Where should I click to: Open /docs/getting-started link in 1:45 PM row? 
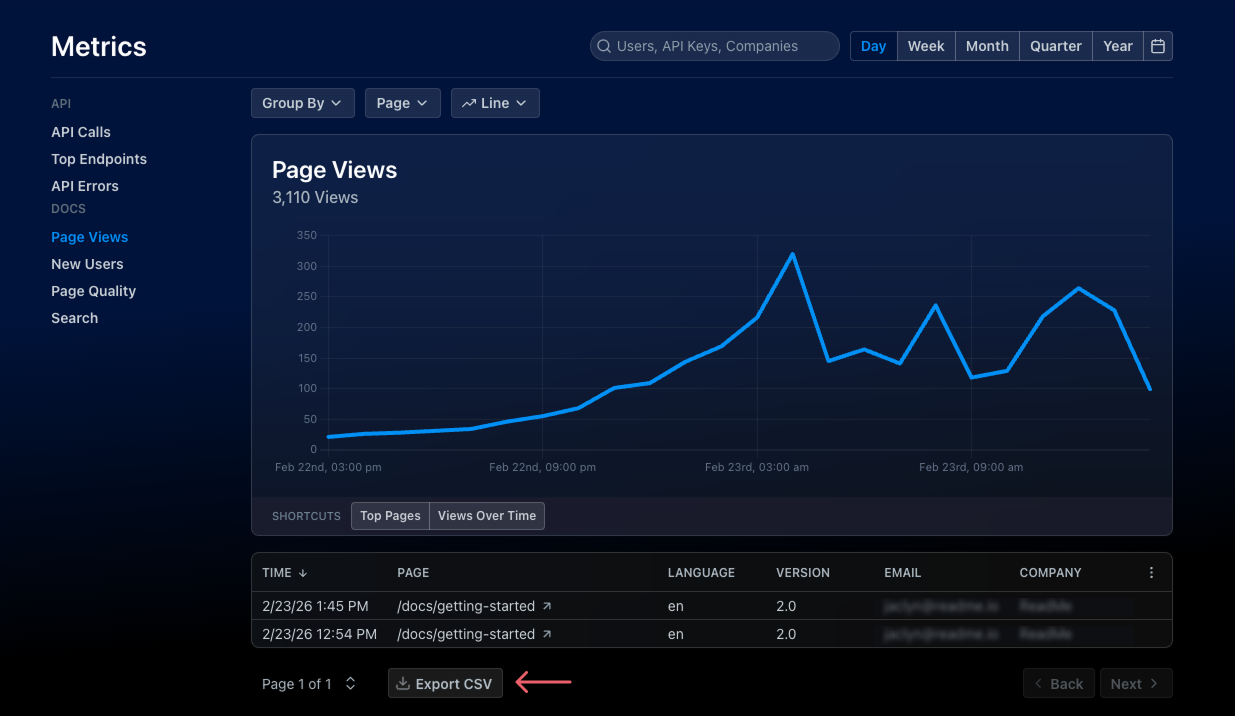coord(466,606)
